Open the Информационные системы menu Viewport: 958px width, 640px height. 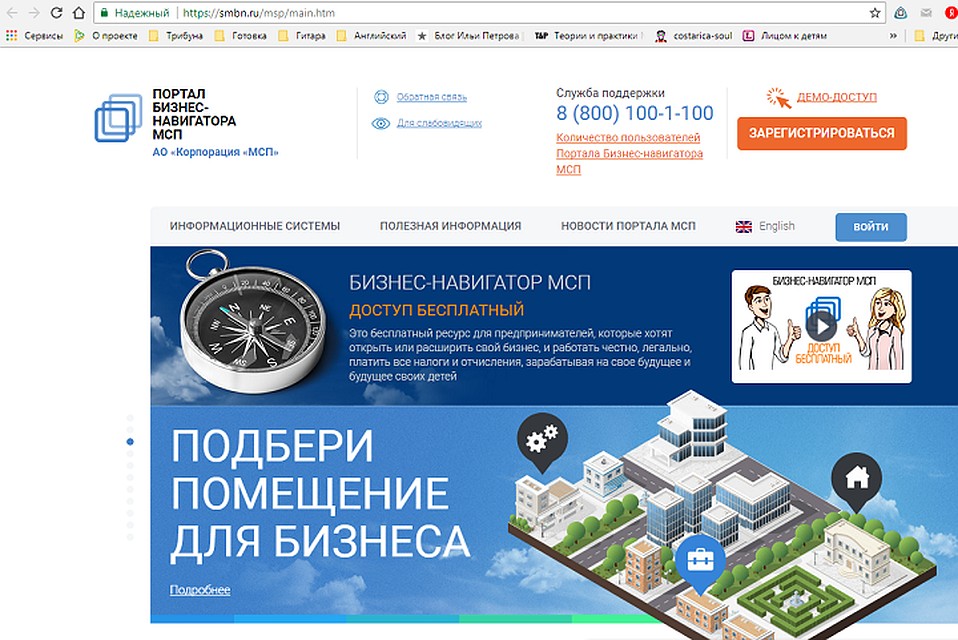[x=255, y=226]
